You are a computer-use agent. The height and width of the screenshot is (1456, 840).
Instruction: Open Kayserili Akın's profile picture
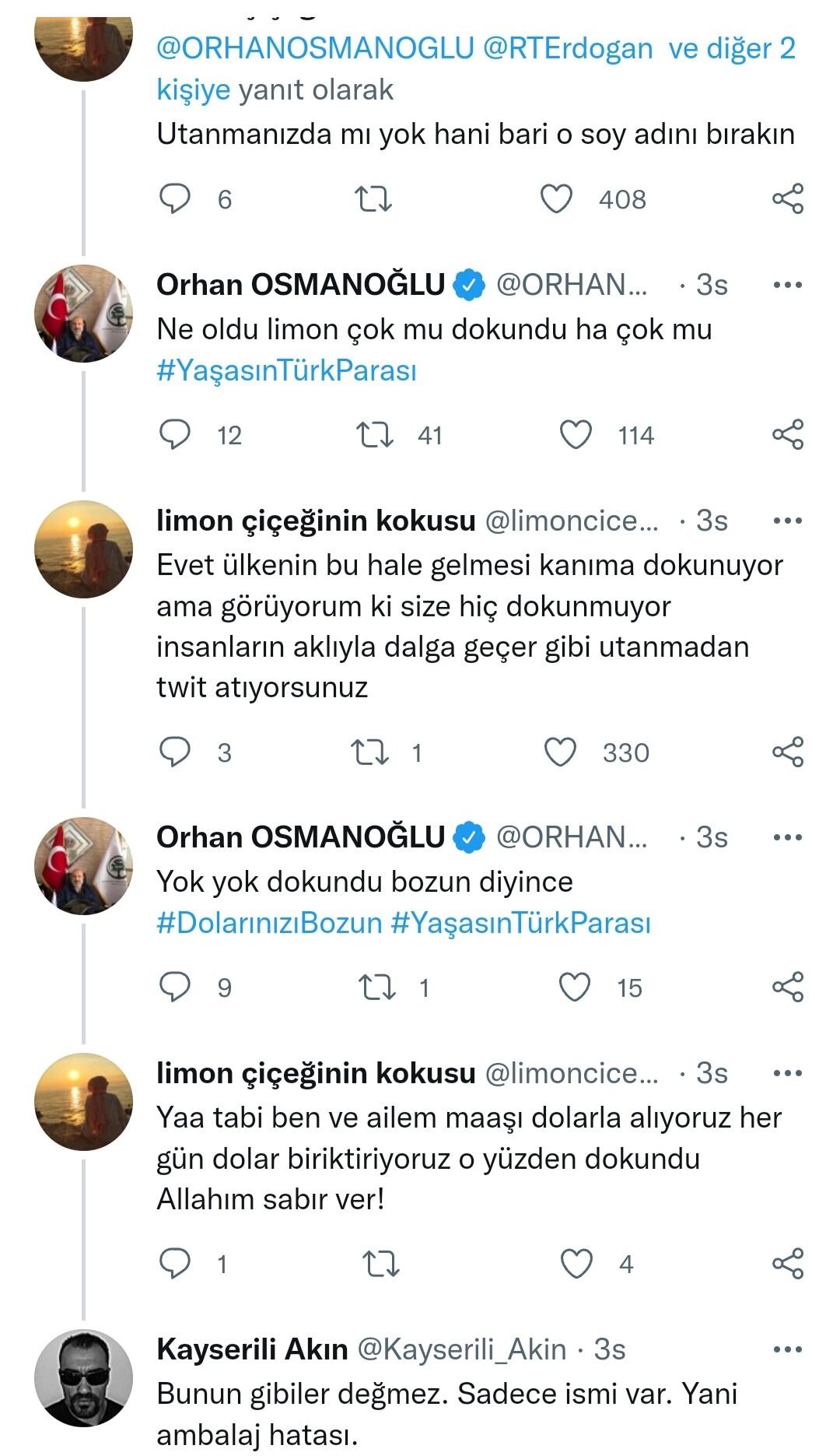pos(84,1378)
